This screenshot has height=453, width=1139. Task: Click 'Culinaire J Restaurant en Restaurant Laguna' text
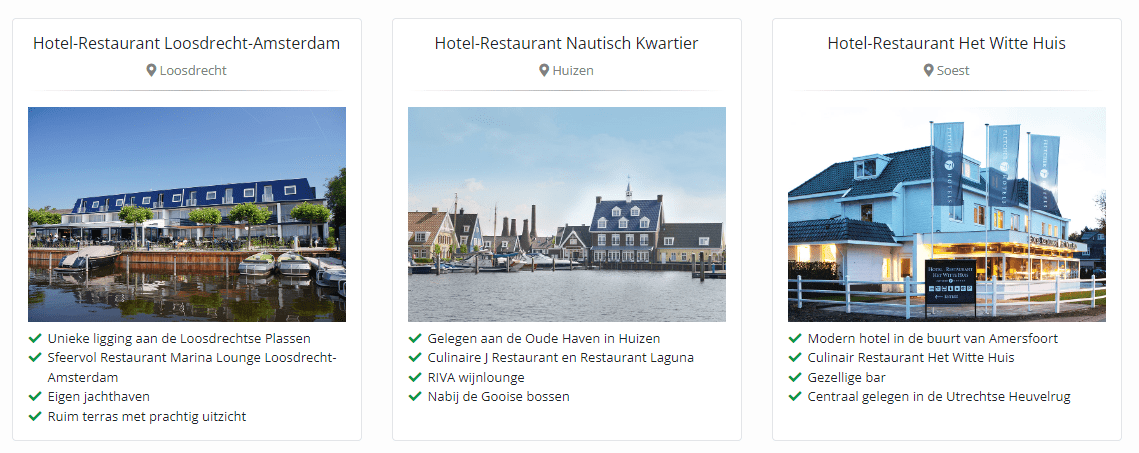561,357
